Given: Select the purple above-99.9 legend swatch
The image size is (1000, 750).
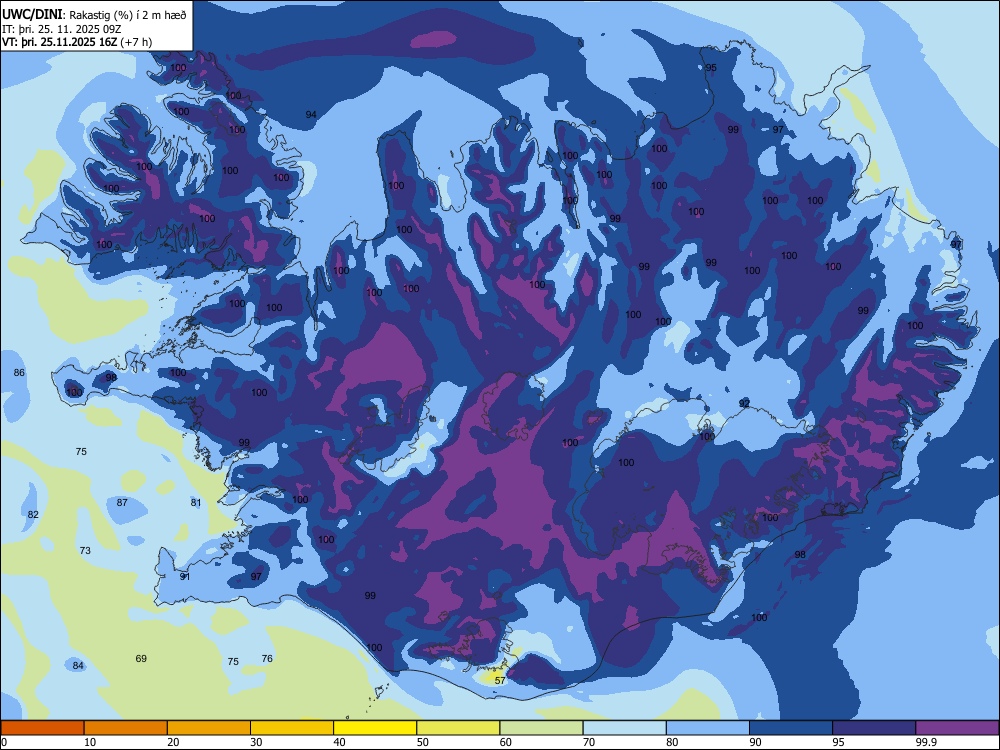Looking at the screenshot, I should [x=957, y=728].
